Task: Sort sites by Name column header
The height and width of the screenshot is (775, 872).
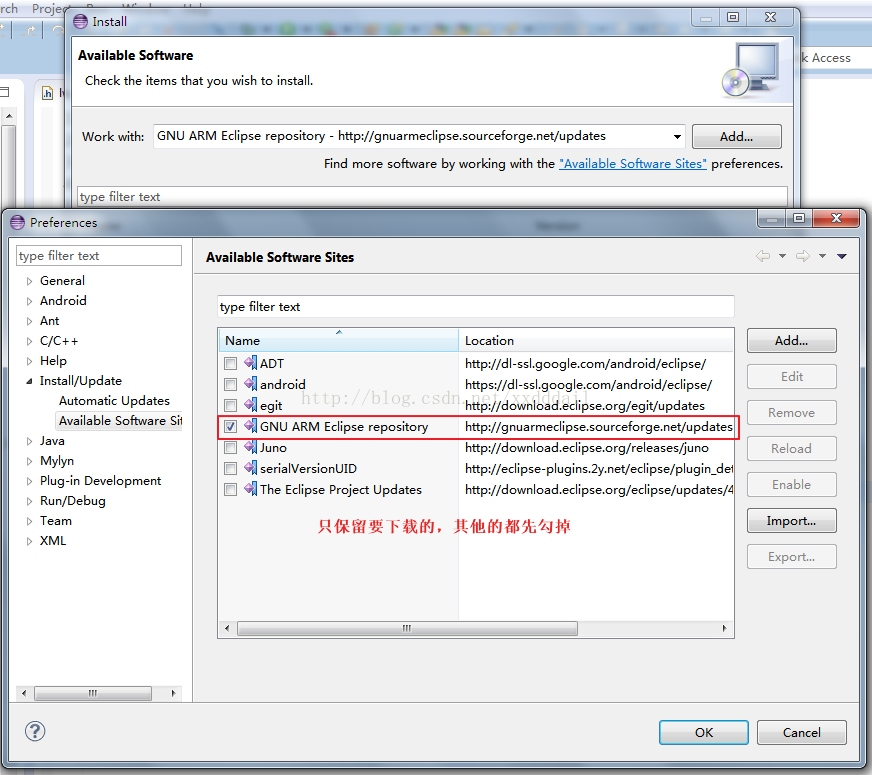Action: 339,340
